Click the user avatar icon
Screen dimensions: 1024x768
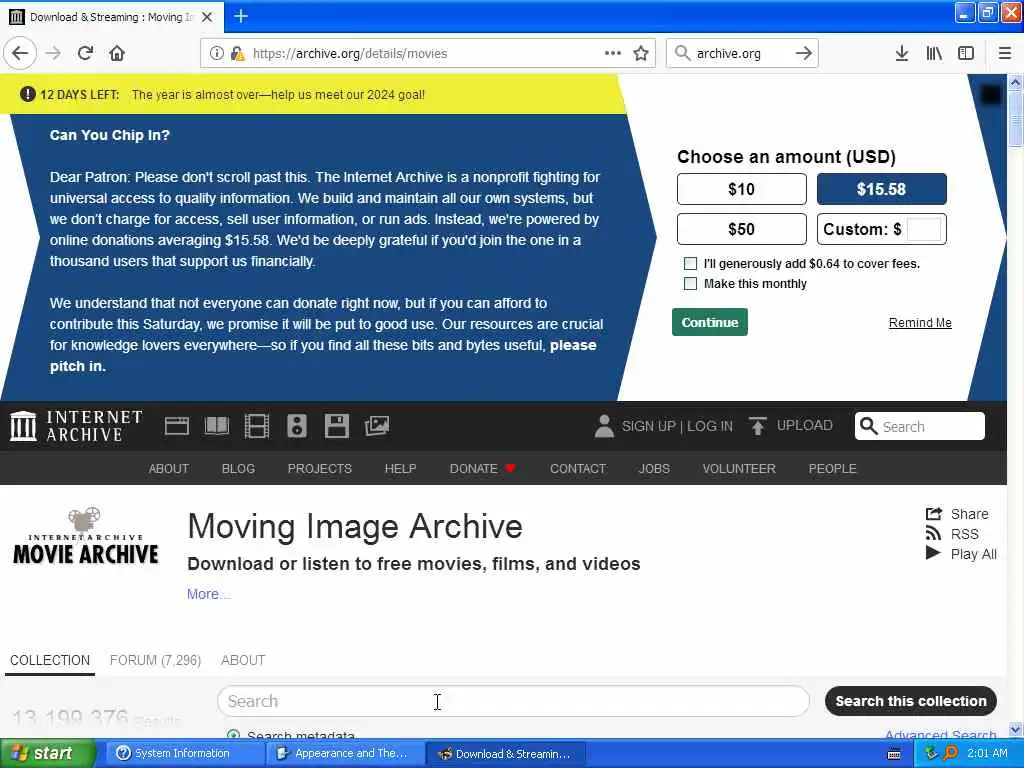604,426
